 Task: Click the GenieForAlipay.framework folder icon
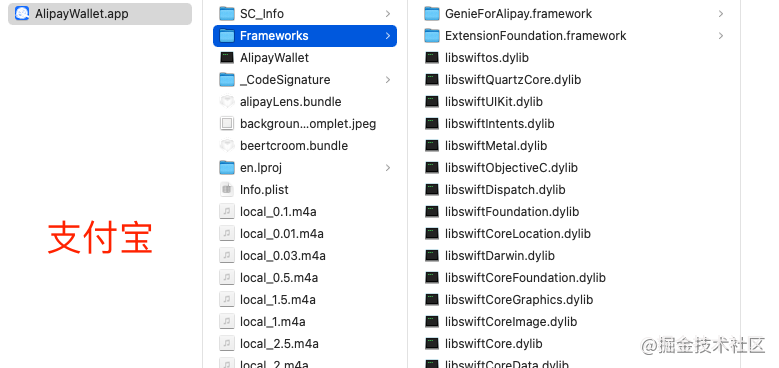[432, 13]
